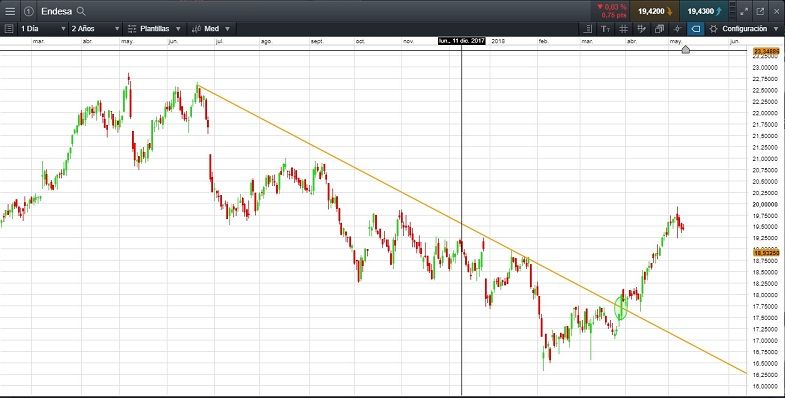Click the candlestick icon beside Med
Viewport: 785px width, 398px height.
[197, 29]
